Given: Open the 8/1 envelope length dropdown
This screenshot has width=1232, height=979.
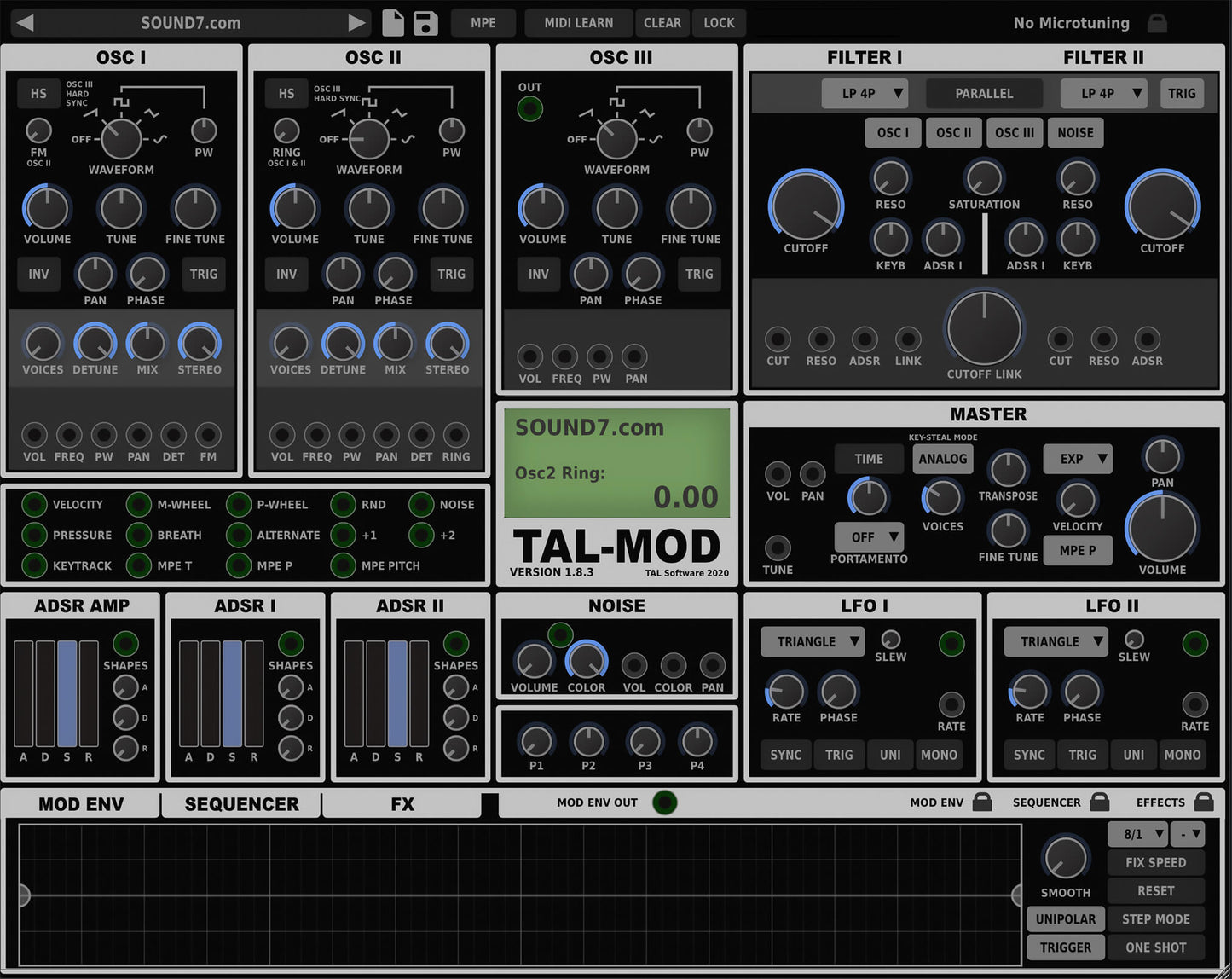Looking at the screenshot, I should (1137, 834).
